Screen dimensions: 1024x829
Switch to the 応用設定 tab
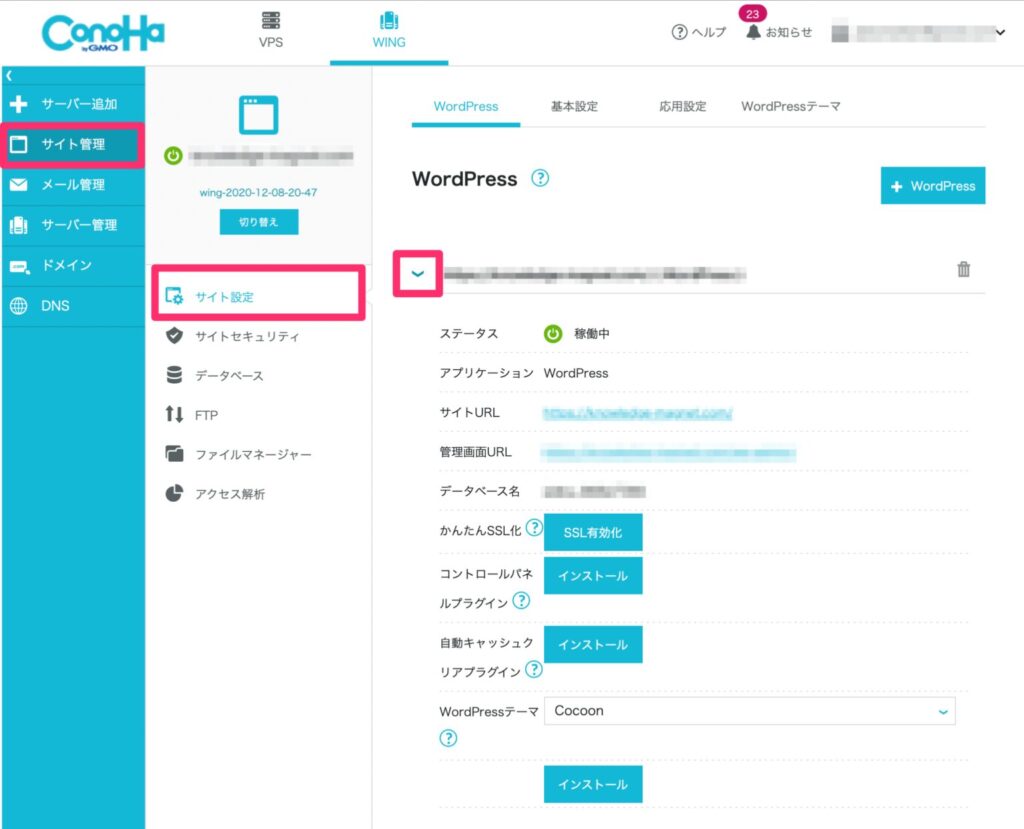pos(682,106)
